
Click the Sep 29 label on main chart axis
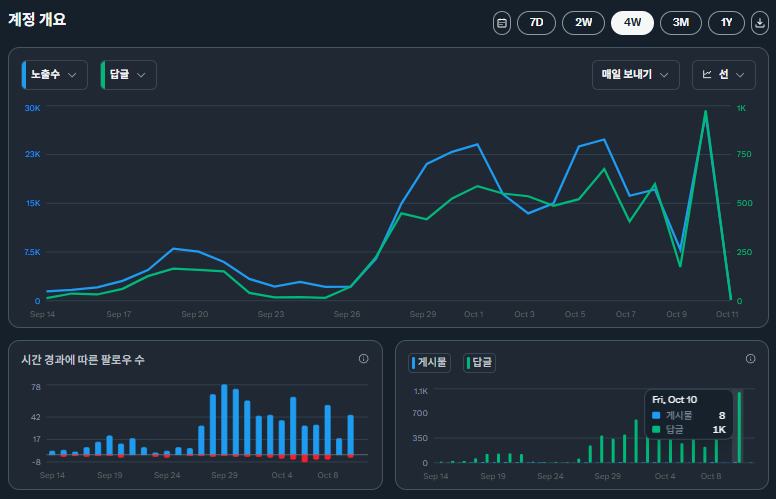tap(423, 314)
